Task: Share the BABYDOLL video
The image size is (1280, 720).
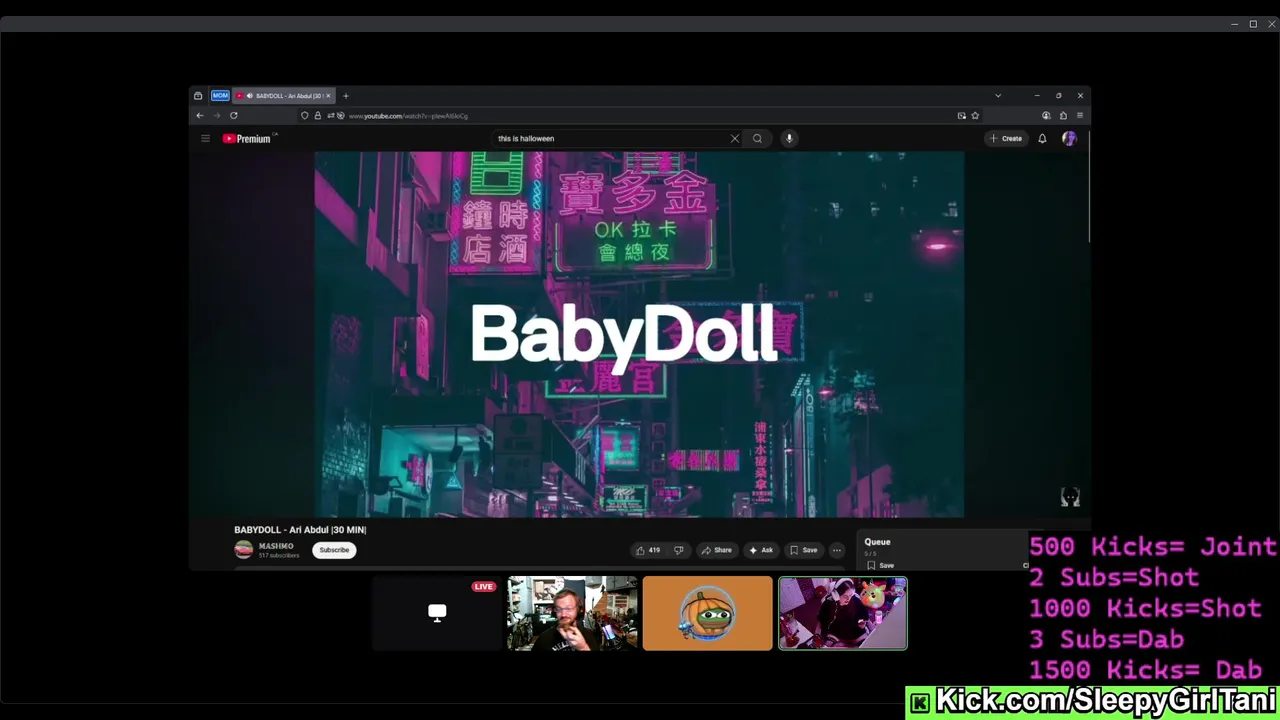Action: pos(716,550)
